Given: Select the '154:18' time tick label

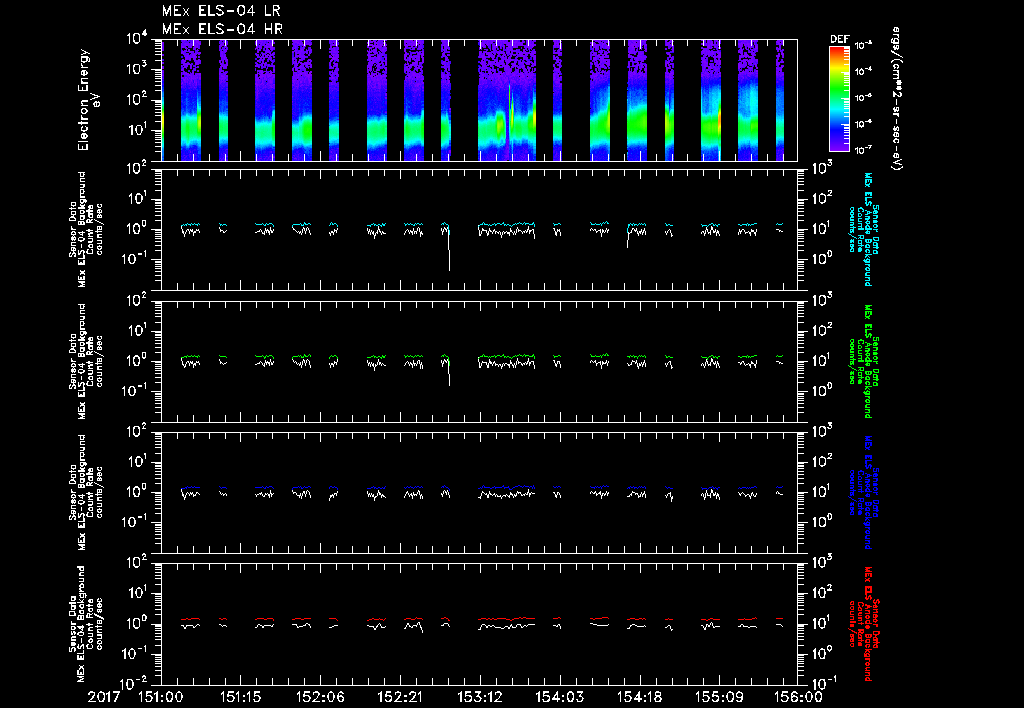Looking at the screenshot, I should coord(639,698).
